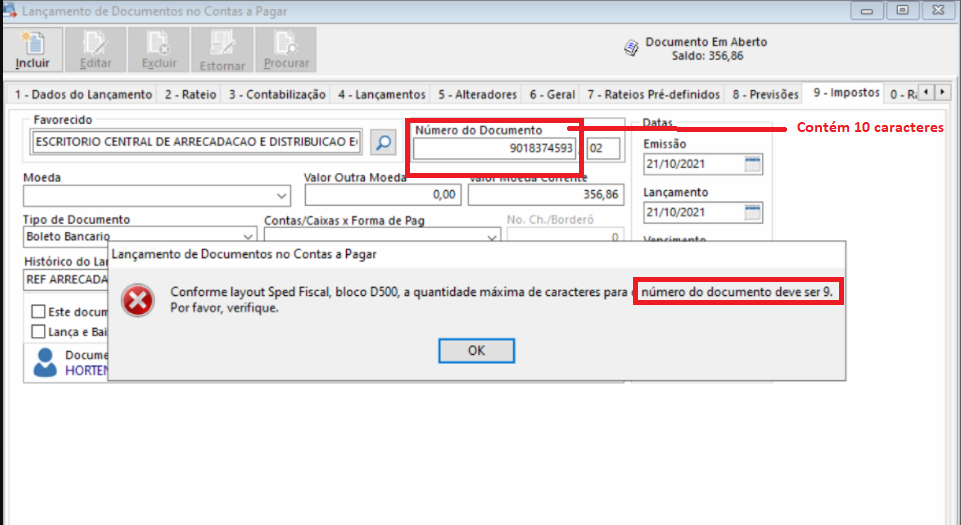Minimize the Contas a Pagar window
This screenshot has width=961, height=525.
pos(867,10)
